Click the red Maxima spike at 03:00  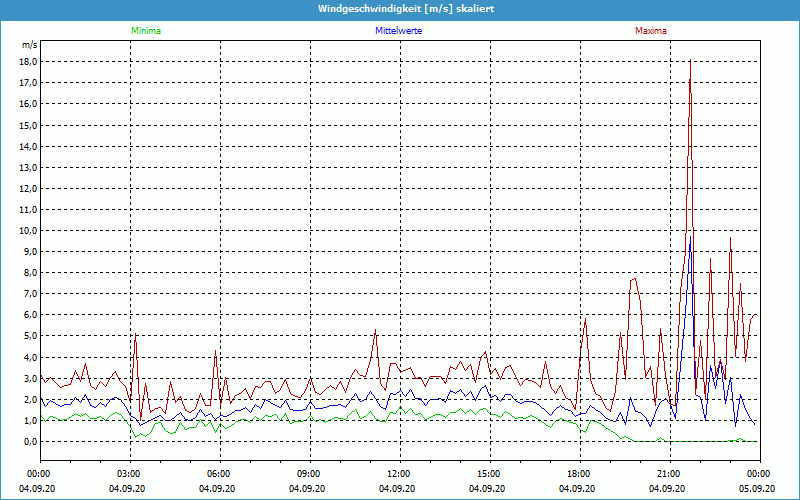[x=134, y=338]
